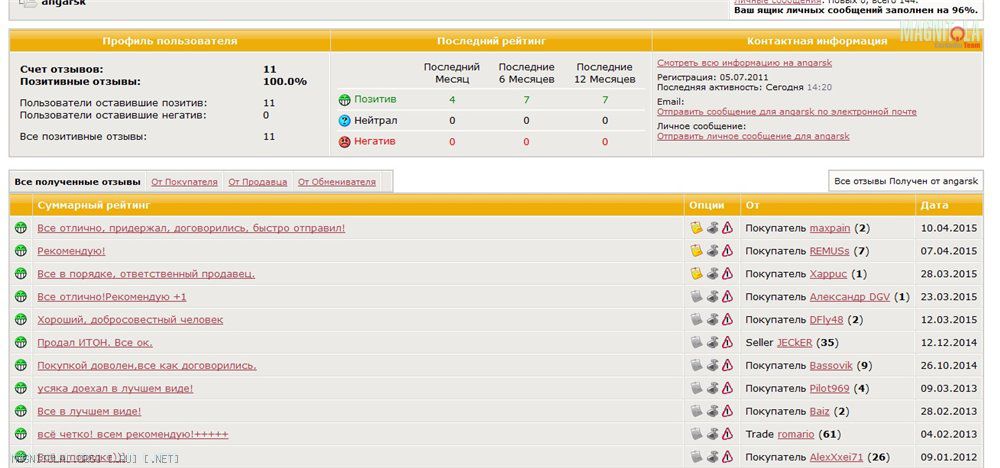Open the 'От Продавца' tab
The height and width of the screenshot is (468, 1000).
click(257, 182)
